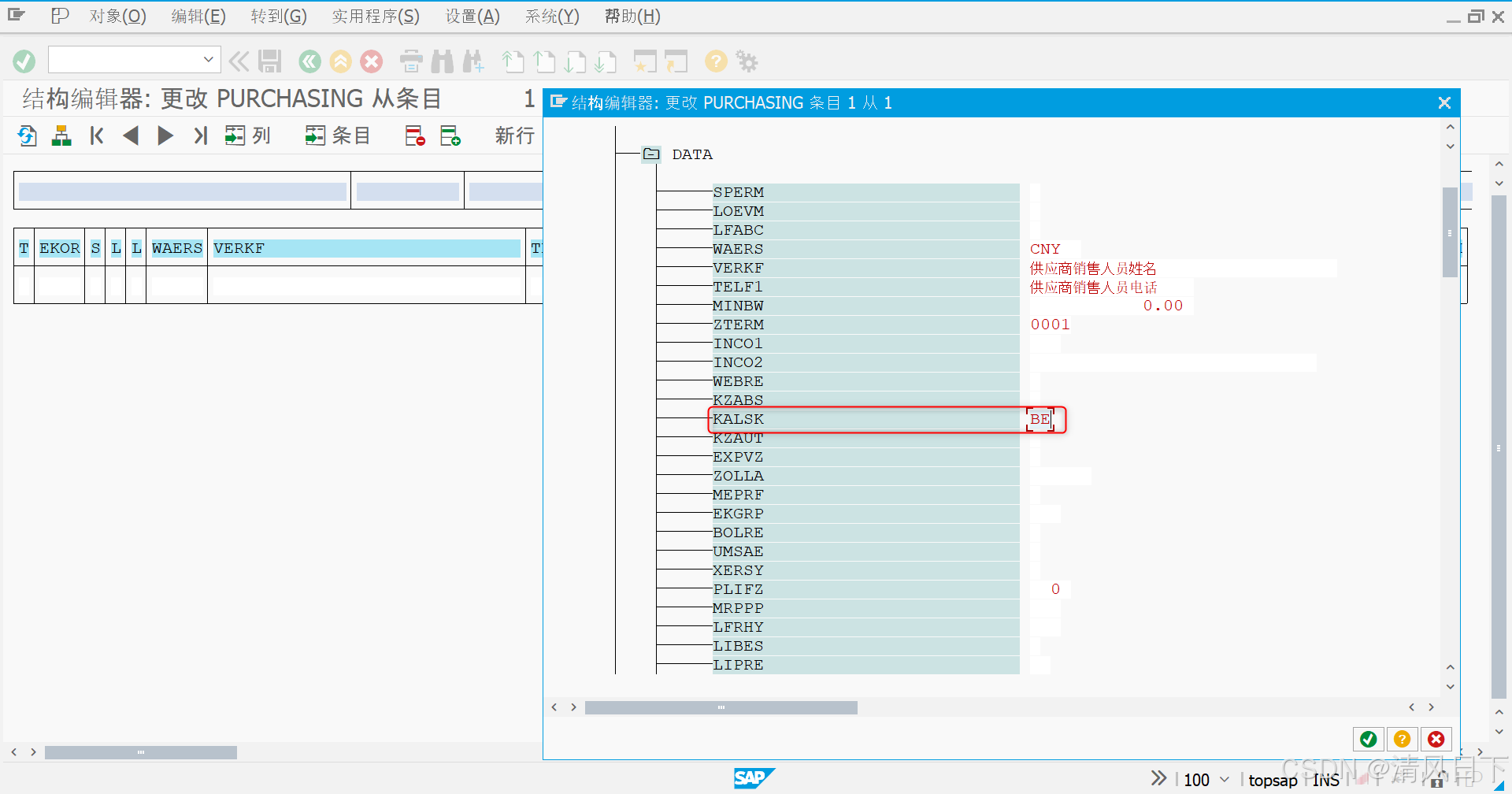Open the status bar system dropdown arrow
Screen dimensions: 1512x794
1225,780
